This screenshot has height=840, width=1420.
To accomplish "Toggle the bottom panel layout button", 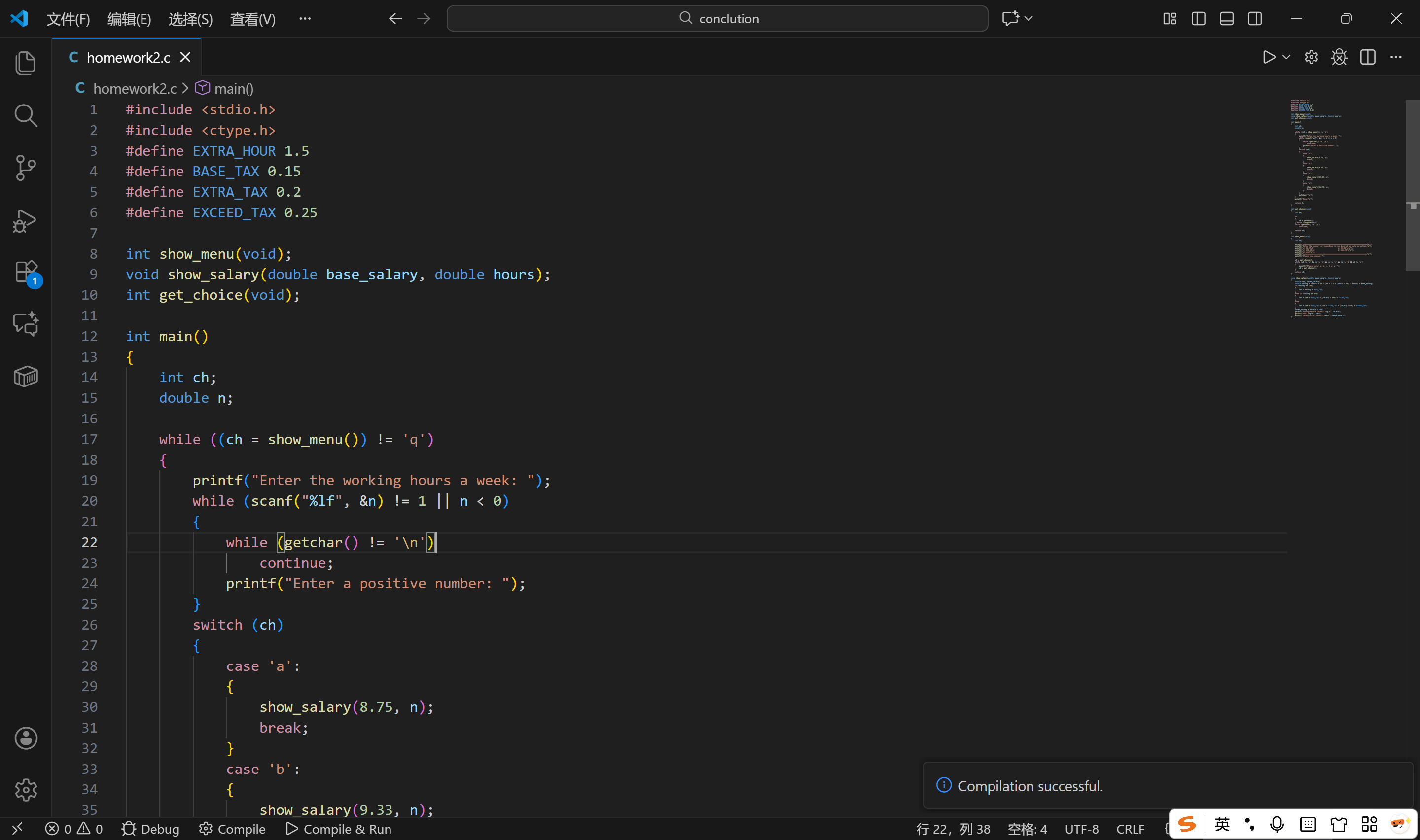I will [1226, 19].
